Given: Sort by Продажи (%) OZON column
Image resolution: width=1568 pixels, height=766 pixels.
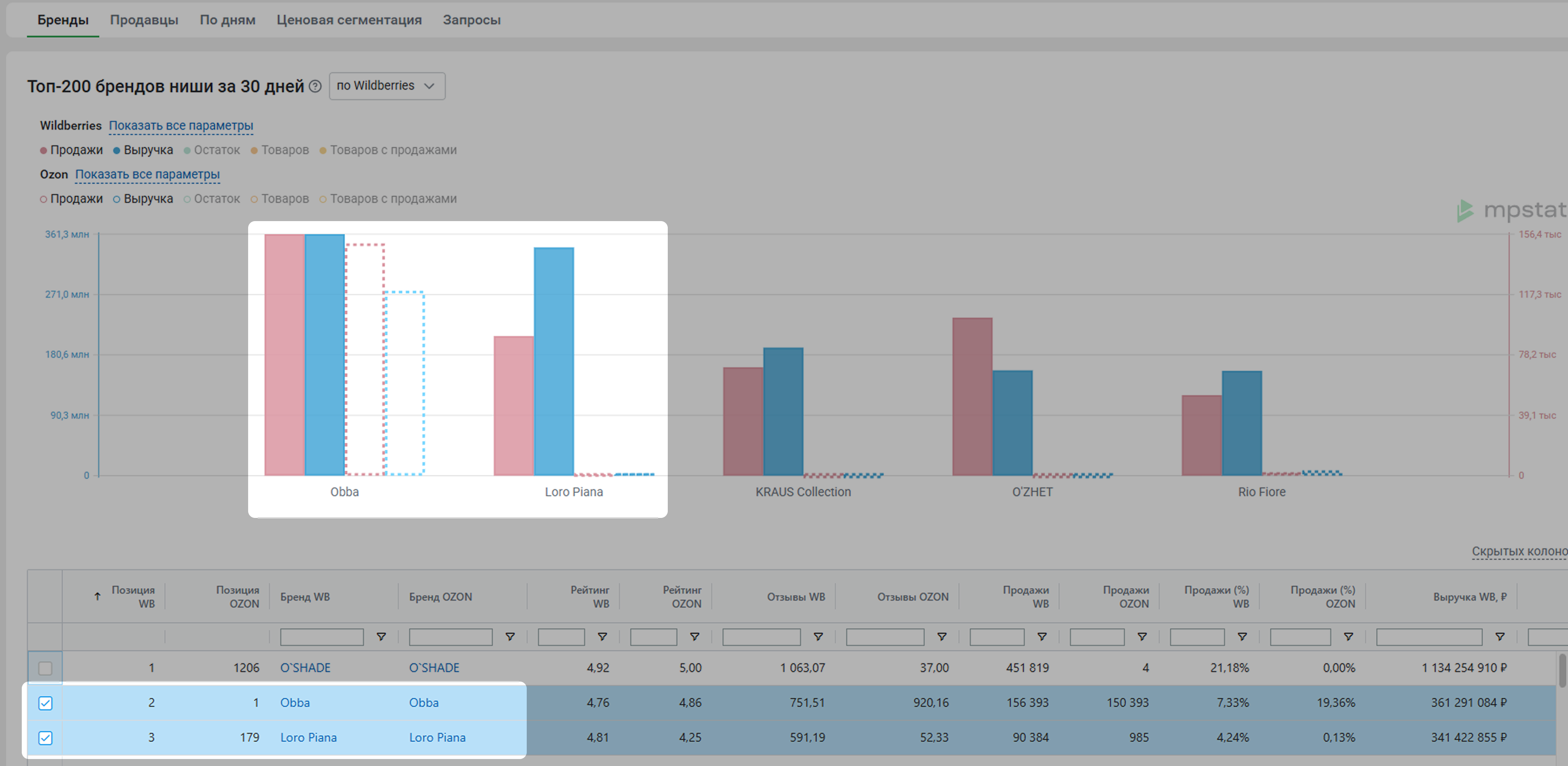Looking at the screenshot, I should [1322, 597].
